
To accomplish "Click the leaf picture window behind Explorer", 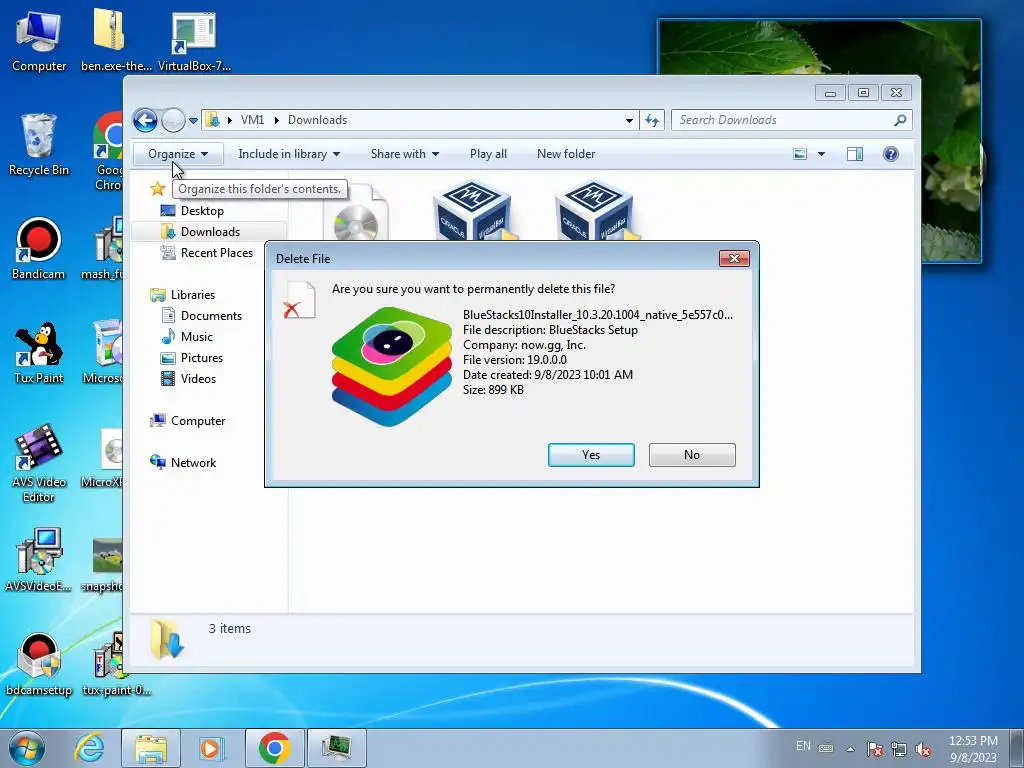I will tap(952, 140).
